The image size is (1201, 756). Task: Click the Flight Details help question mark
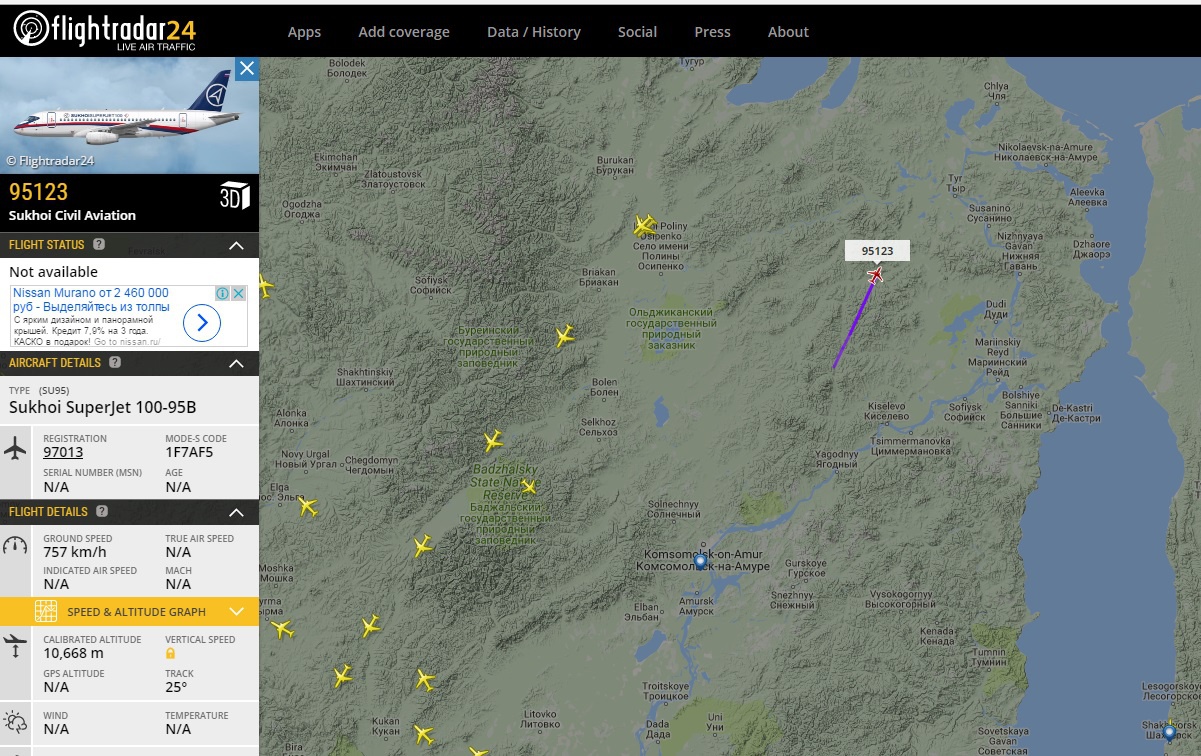tap(101, 512)
